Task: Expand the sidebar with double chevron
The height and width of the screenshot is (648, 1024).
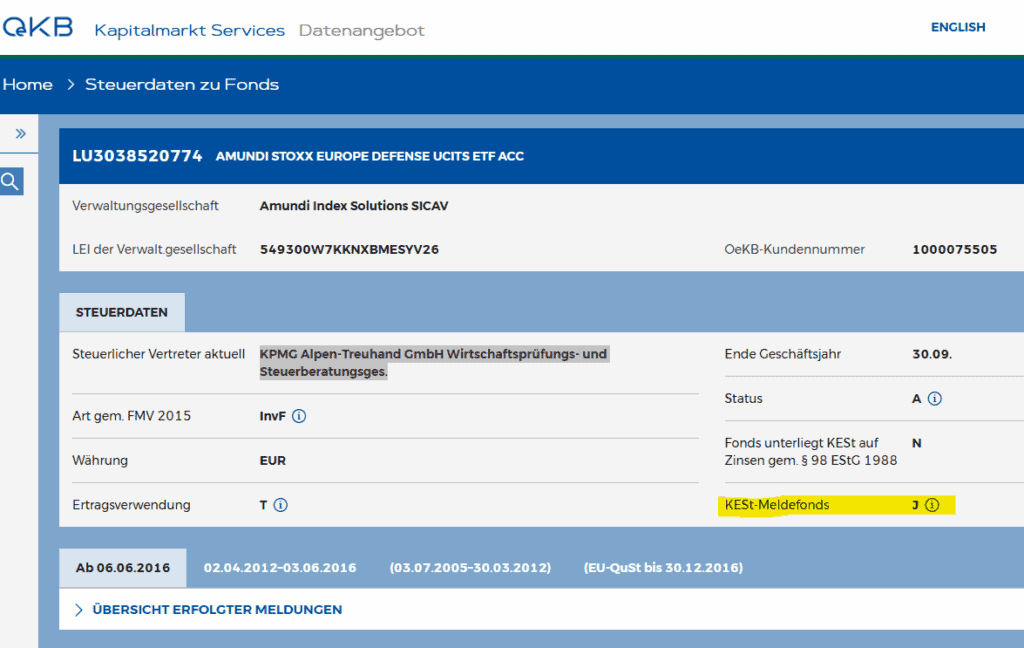Action: (20, 134)
